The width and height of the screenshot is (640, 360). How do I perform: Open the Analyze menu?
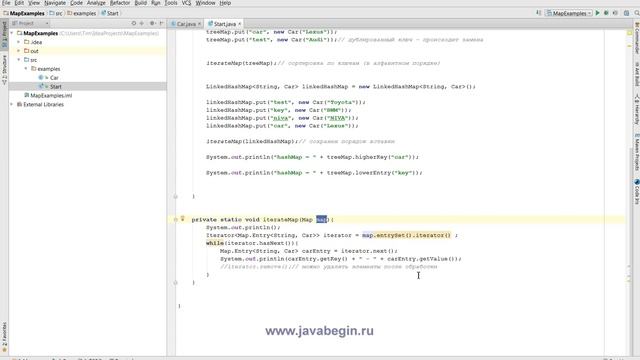(x=96, y=3)
